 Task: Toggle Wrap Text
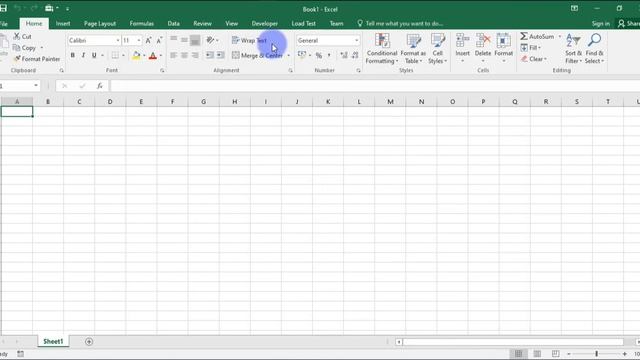click(249, 40)
